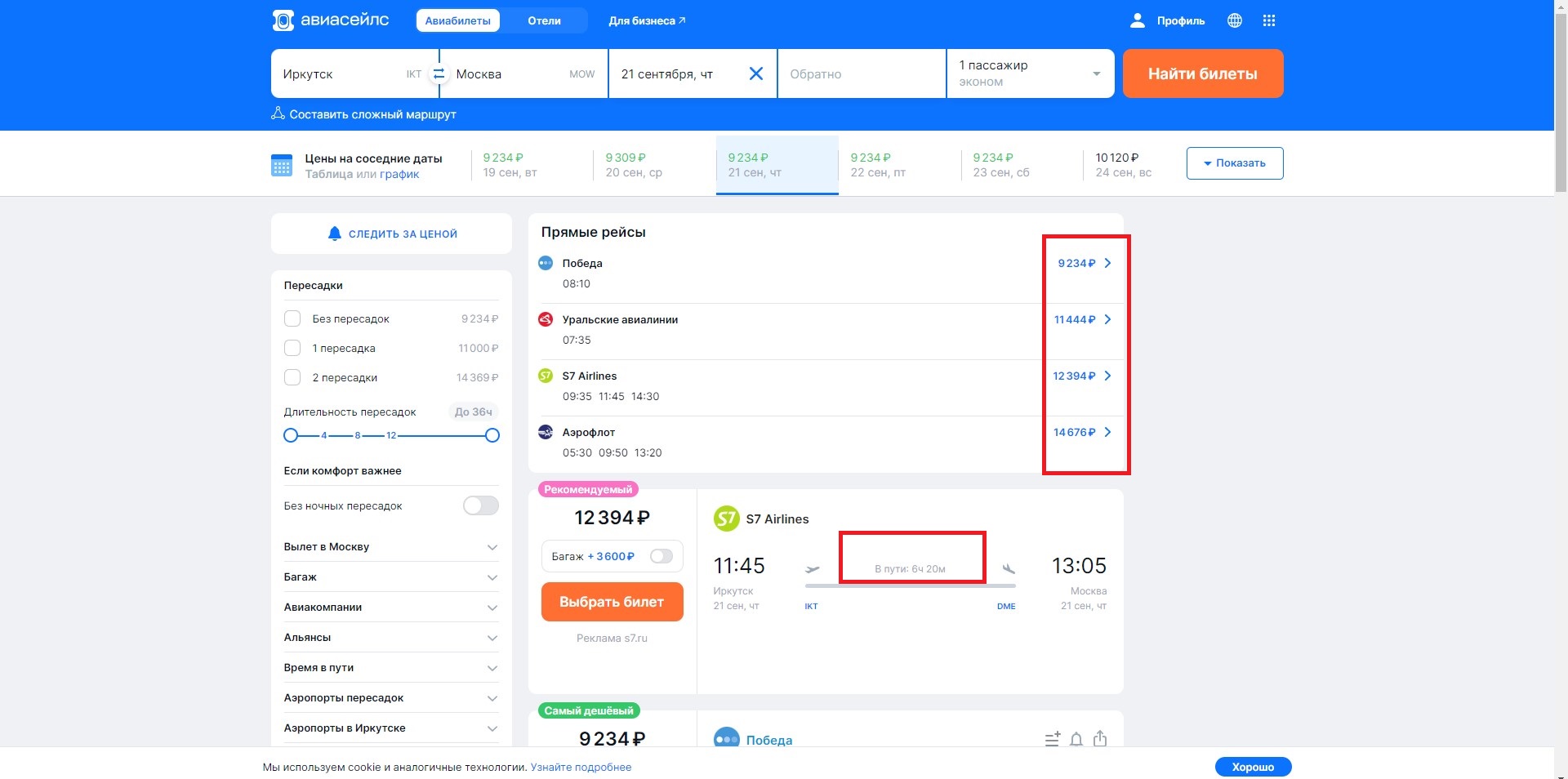Switch to the Авиабилеты tab
The image size is (1568, 779).
pyautogui.click(x=457, y=20)
